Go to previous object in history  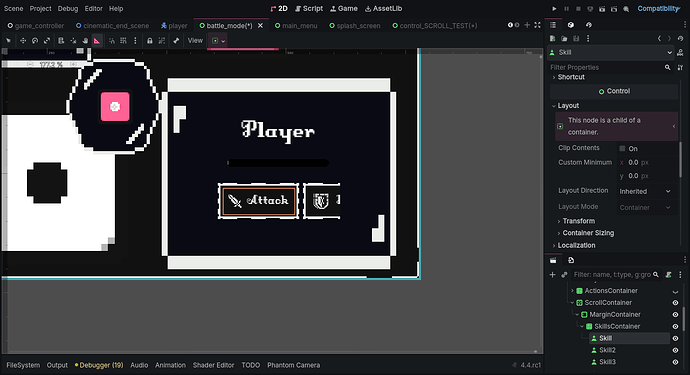click(x=659, y=39)
